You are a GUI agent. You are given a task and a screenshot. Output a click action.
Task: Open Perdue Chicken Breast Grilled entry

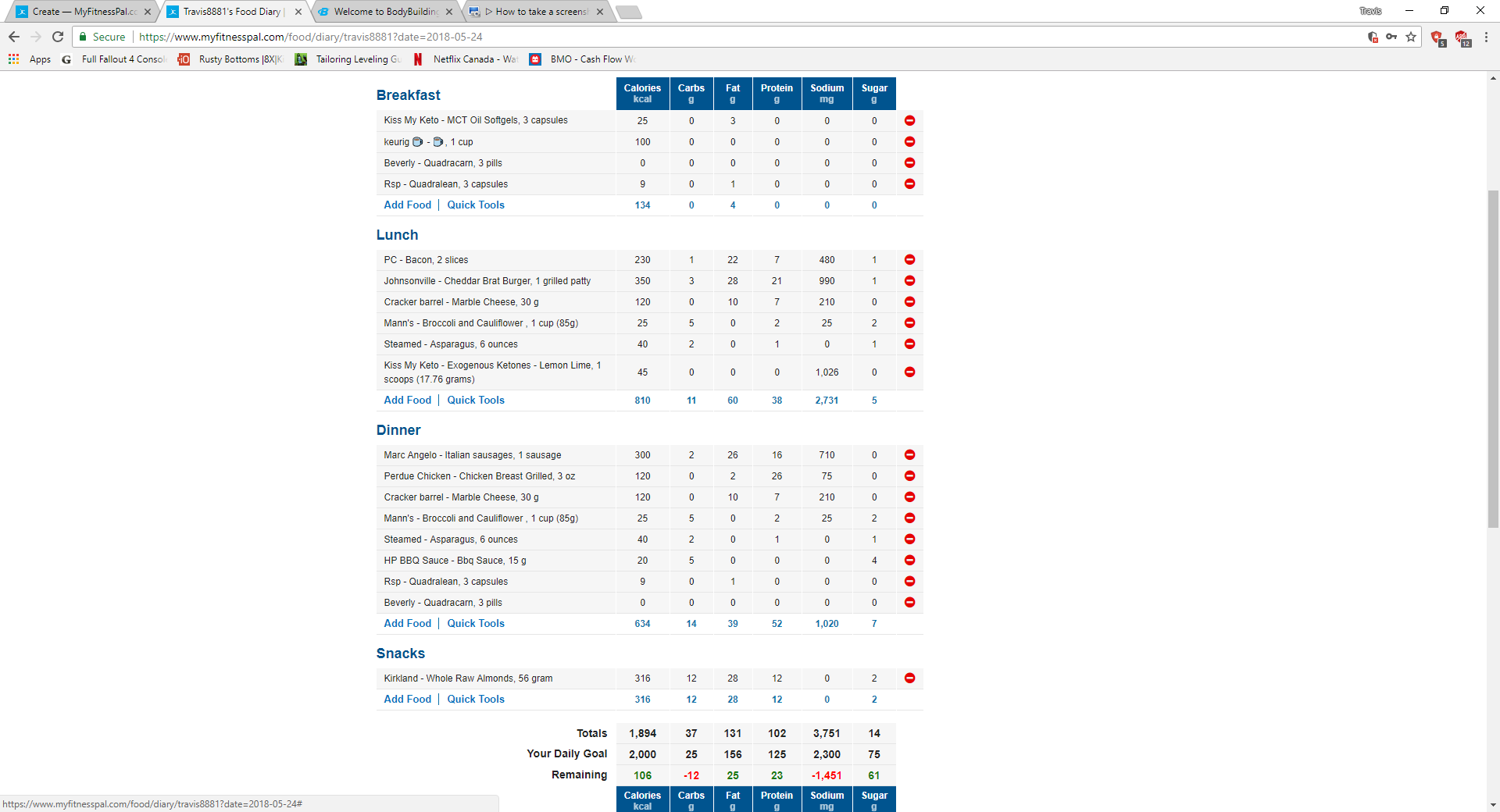(480, 475)
